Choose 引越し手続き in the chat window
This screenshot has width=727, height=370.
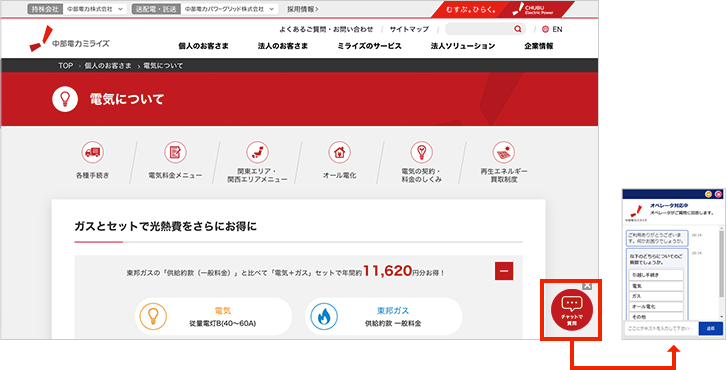(x=656, y=275)
